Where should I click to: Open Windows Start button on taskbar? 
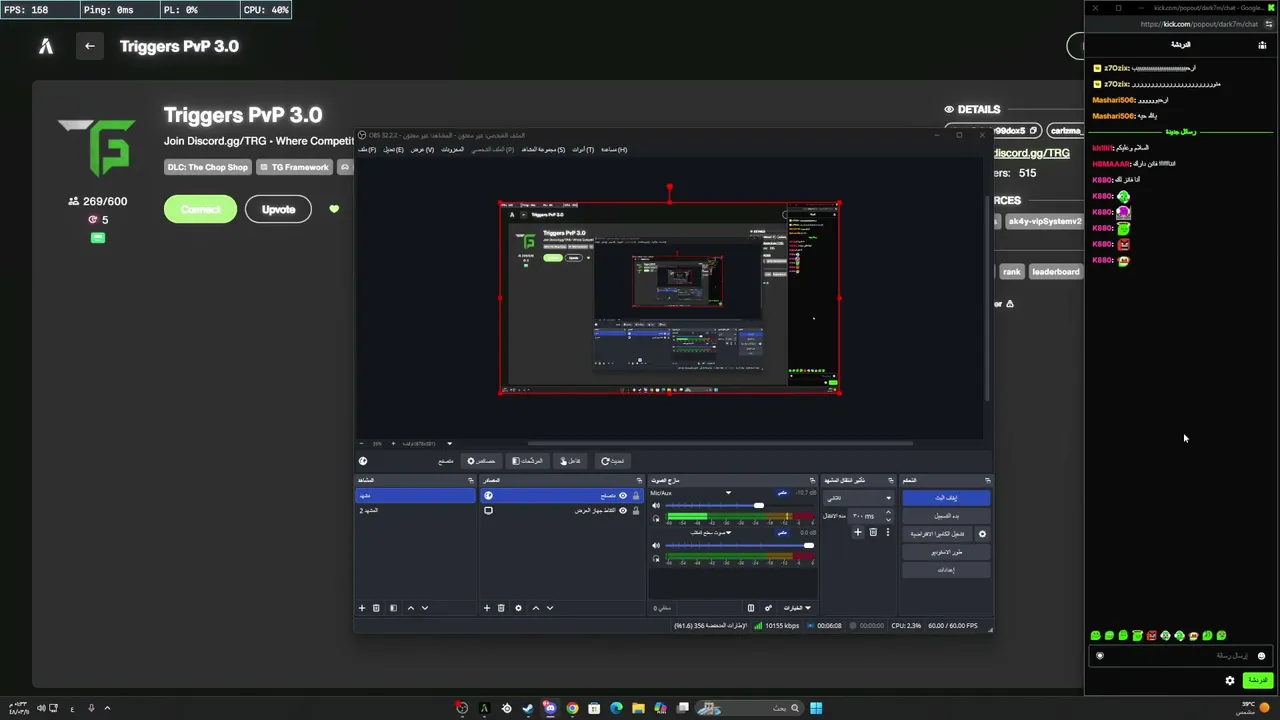click(x=816, y=709)
